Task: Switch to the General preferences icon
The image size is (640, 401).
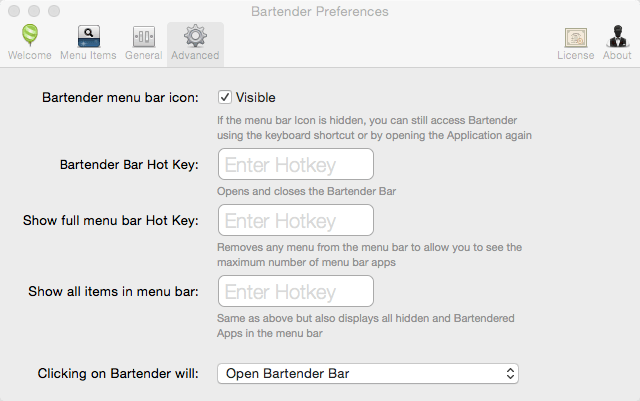Action: (x=144, y=37)
